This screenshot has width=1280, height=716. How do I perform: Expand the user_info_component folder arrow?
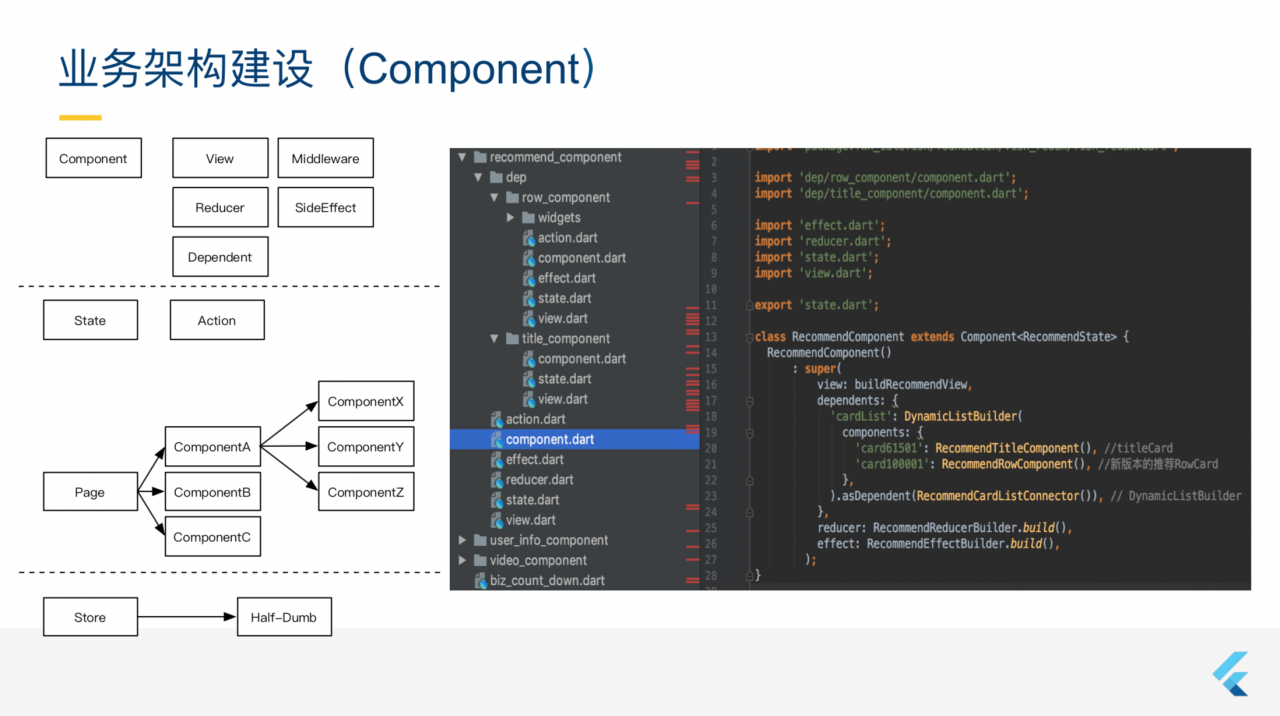(x=462, y=541)
